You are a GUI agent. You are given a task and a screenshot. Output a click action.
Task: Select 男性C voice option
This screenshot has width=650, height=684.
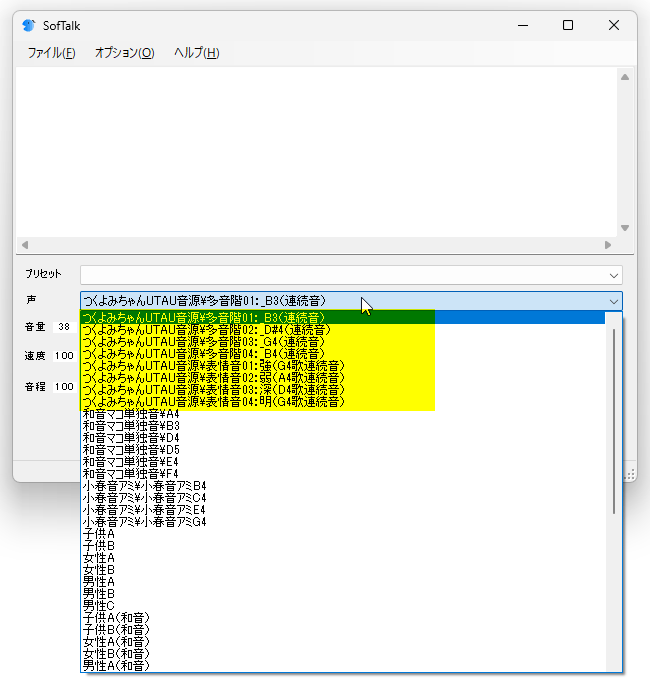pos(98,605)
